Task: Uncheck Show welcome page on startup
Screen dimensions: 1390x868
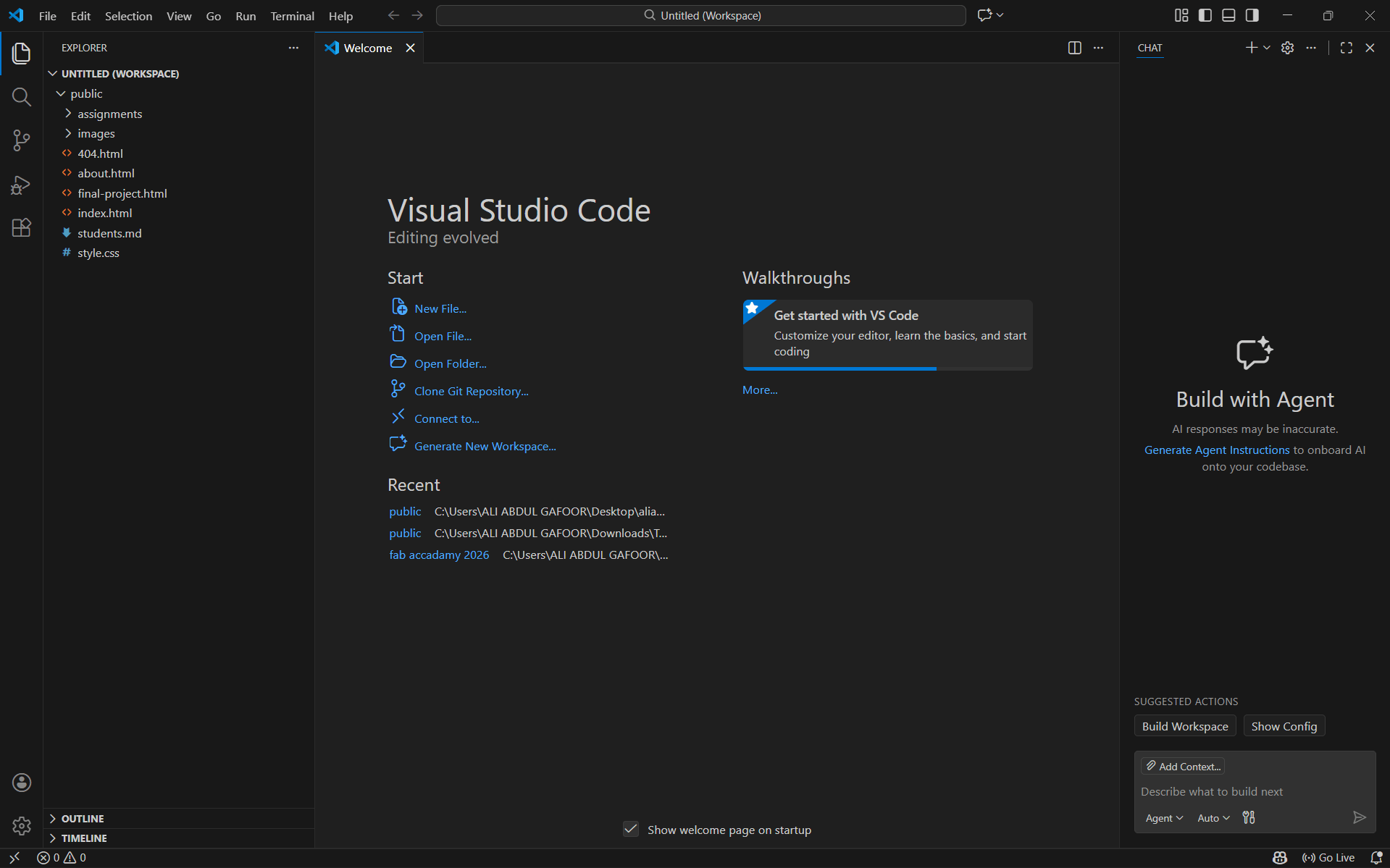Action: [x=631, y=830]
